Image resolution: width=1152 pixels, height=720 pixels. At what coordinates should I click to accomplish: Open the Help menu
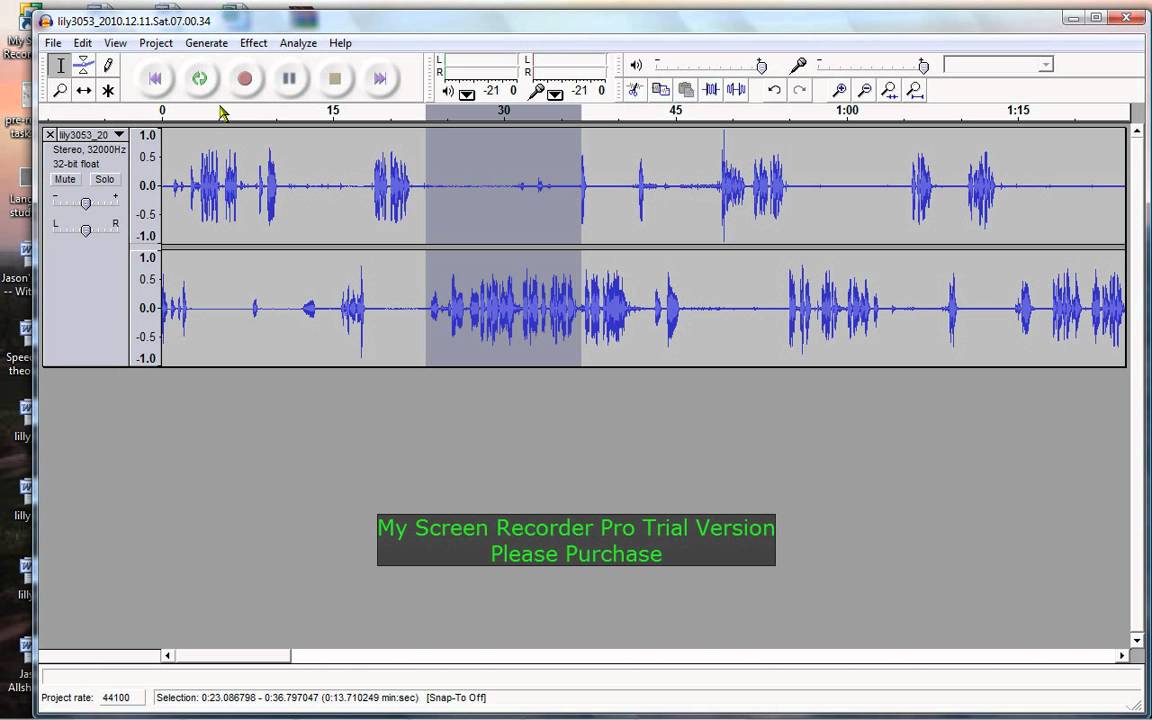tap(340, 43)
